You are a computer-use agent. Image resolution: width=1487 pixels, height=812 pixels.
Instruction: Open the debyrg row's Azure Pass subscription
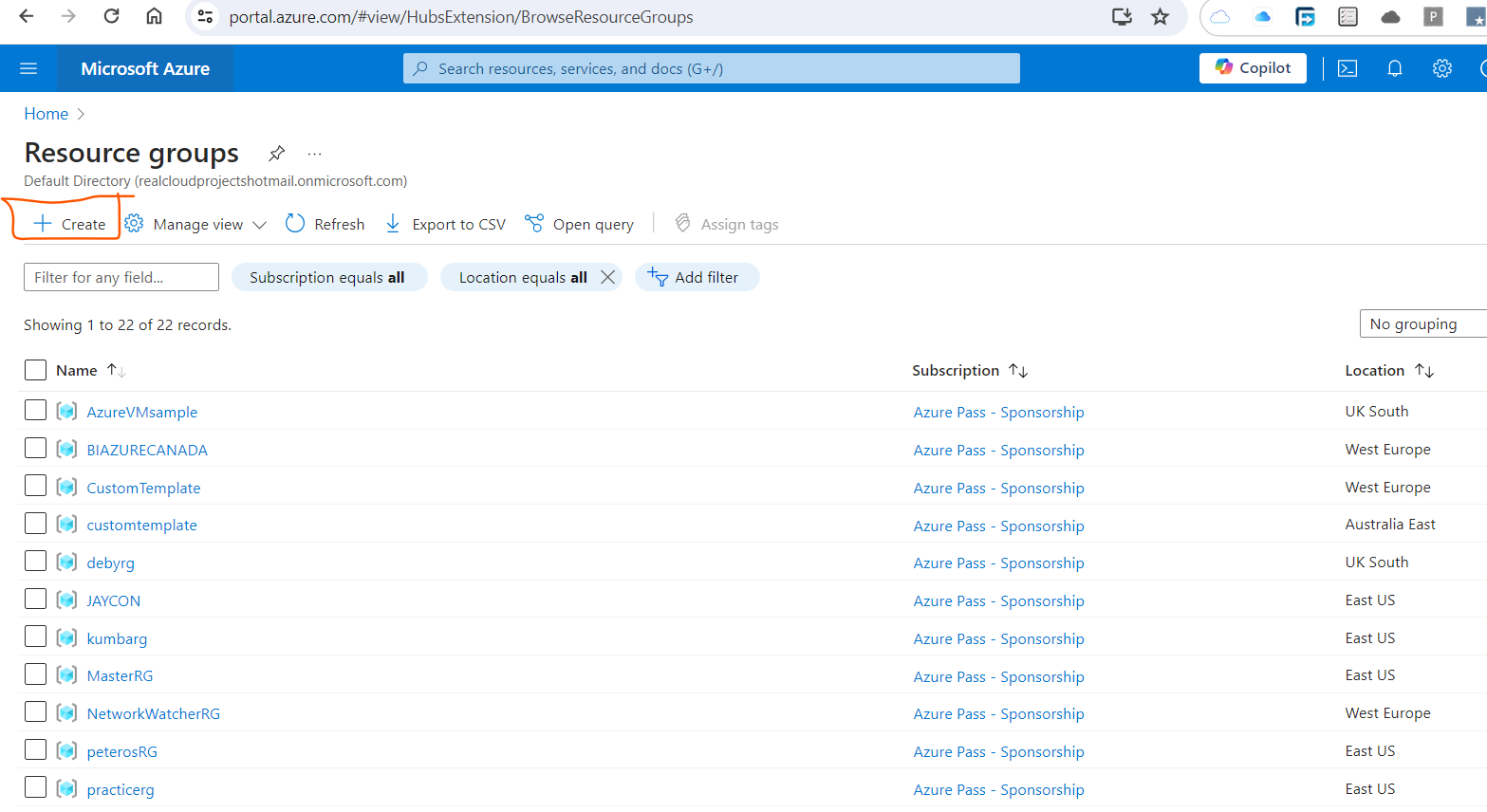pyautogui.click(x=998, y=563)
